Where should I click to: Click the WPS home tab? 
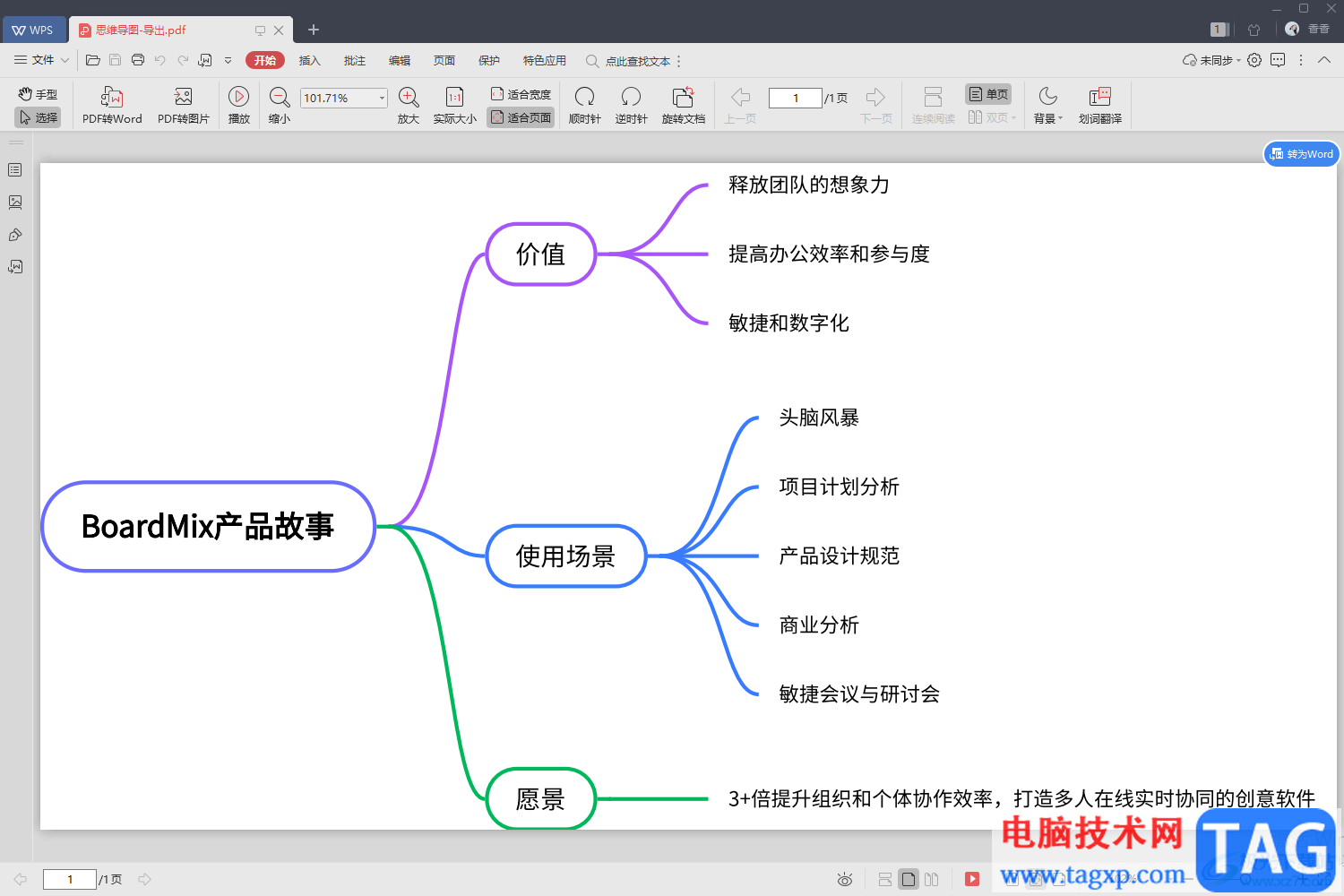[33, 30]
